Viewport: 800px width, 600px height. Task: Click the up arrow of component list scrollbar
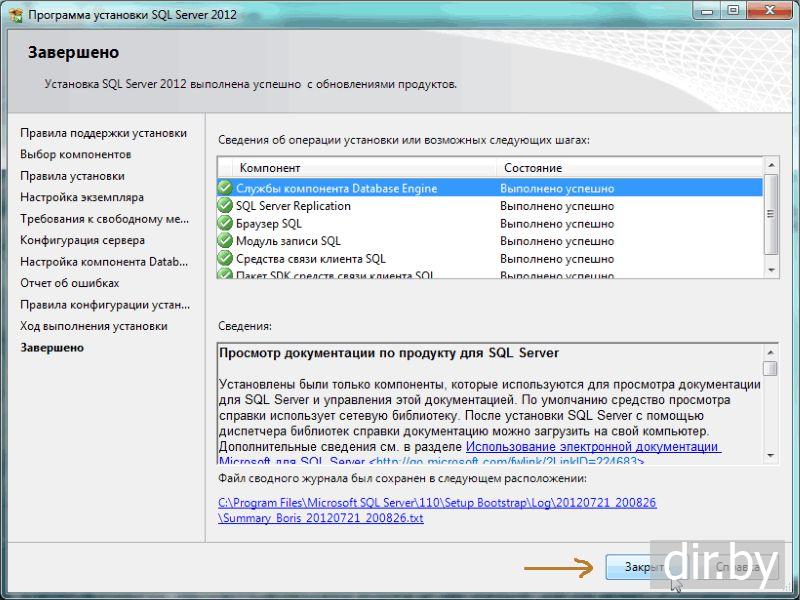pos(771,165)
